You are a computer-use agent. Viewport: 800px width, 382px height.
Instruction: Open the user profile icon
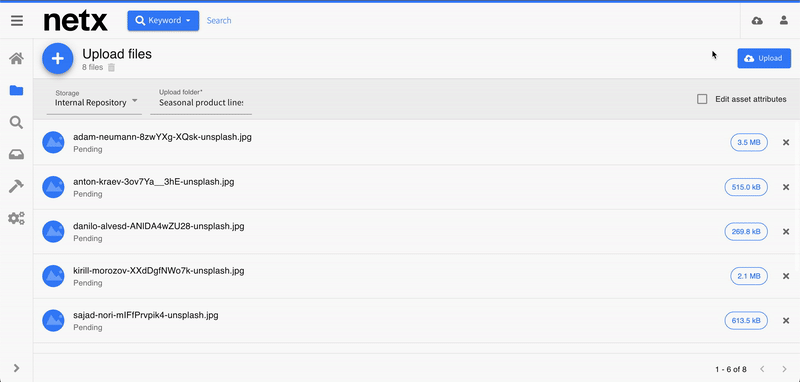point(784,20)
